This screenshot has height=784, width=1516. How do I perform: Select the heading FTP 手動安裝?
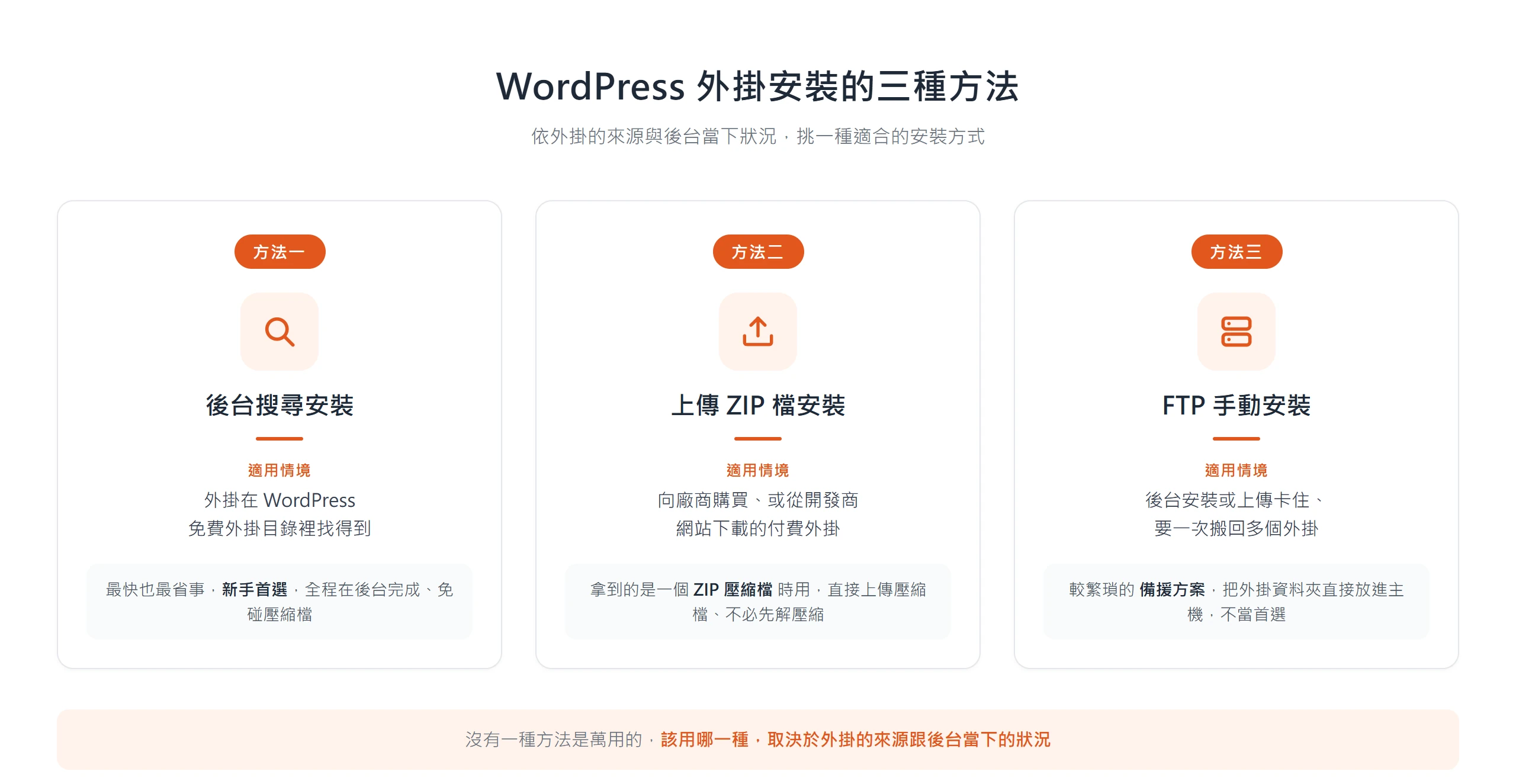click(1236, 406)
